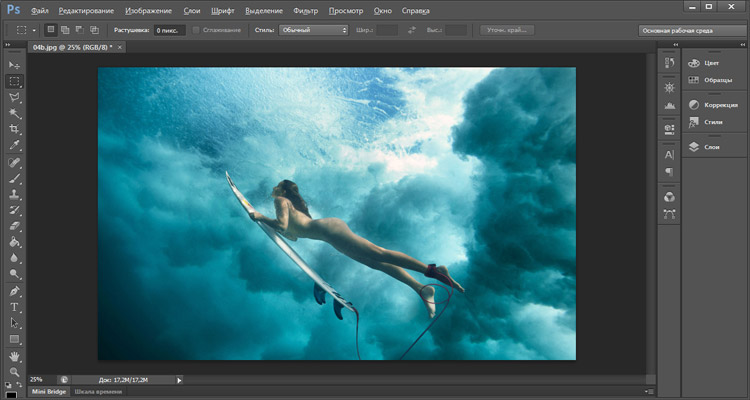Select the Dodge tool
The image size is (750, 400).
coord(14,274)
